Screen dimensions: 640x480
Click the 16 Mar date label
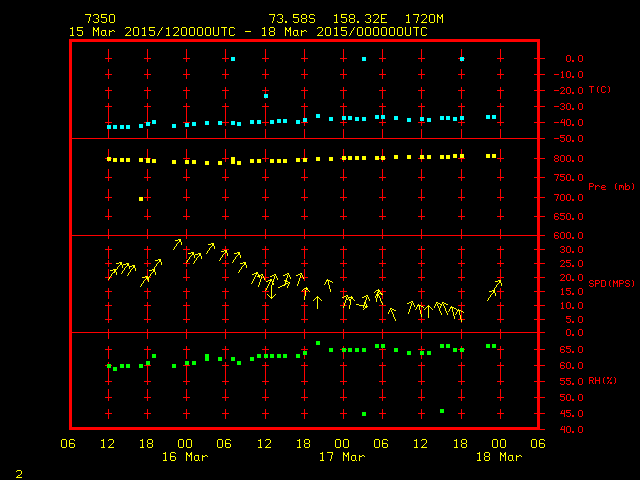(x=186, y=457)
